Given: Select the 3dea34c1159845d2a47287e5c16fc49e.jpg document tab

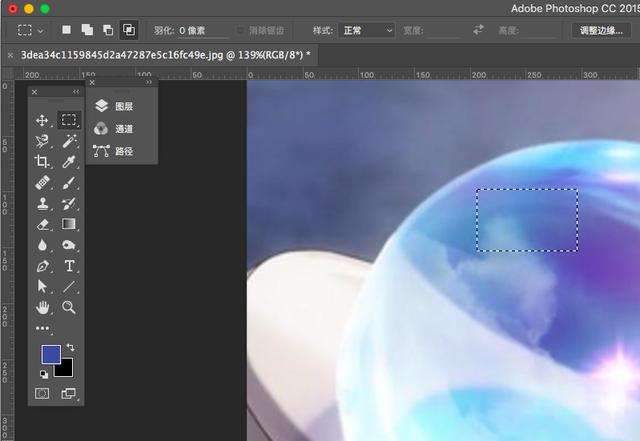Looking at the screenshot, I should point(165,55).
